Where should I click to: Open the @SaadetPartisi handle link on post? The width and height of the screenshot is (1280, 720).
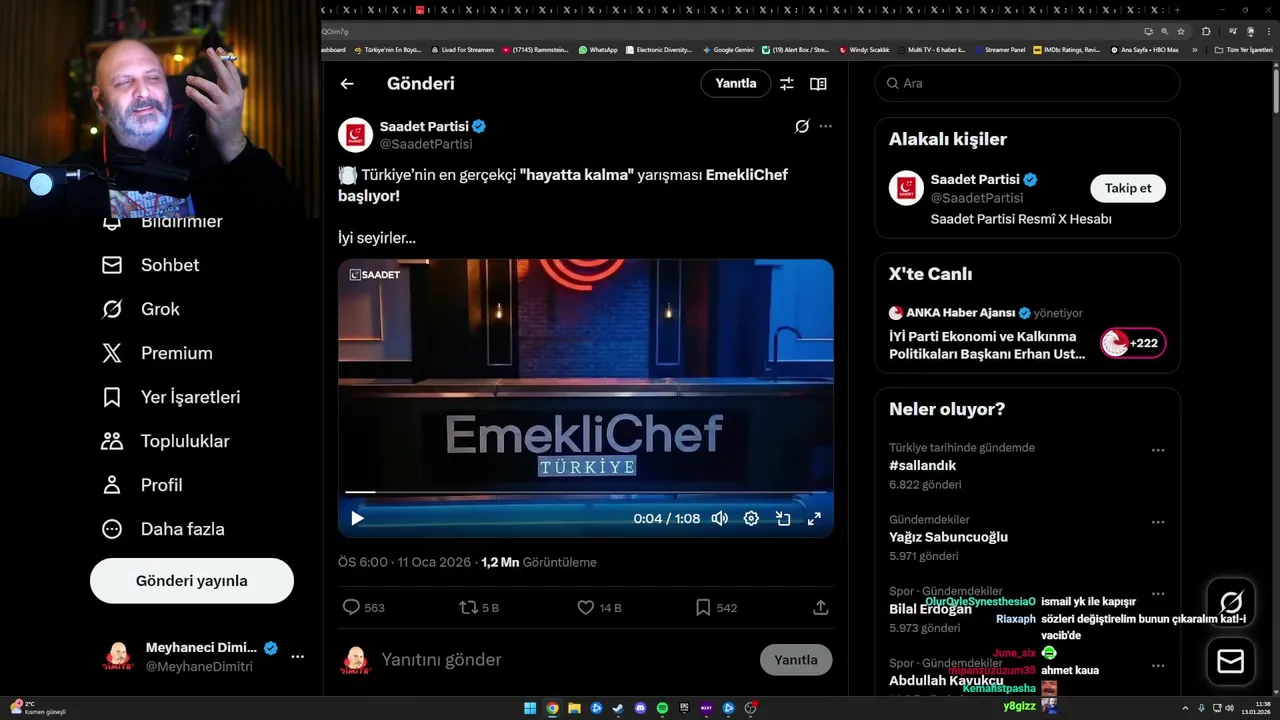coord(426,144)
